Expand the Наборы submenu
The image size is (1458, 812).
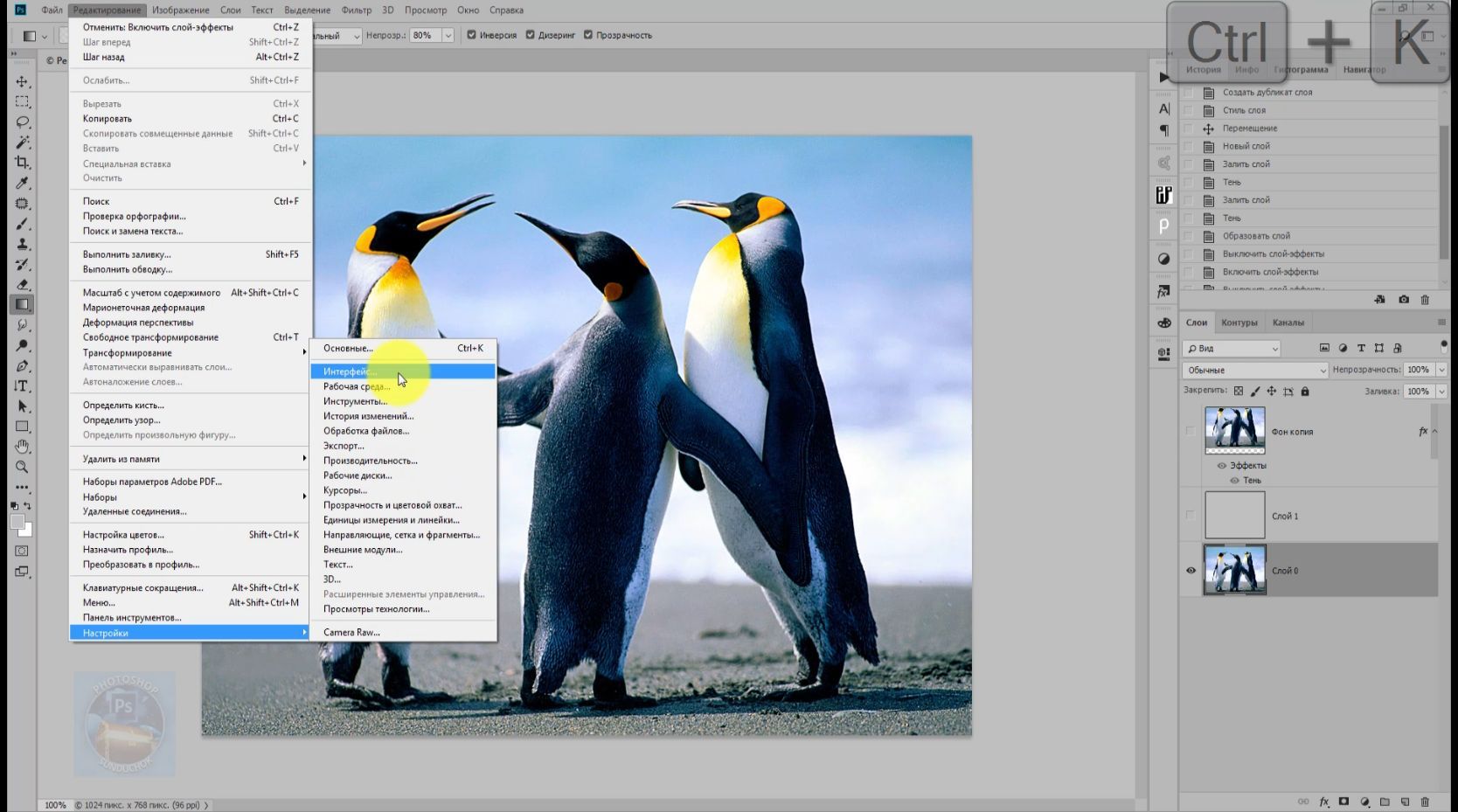pyautogui.click(x=191, y=496)
